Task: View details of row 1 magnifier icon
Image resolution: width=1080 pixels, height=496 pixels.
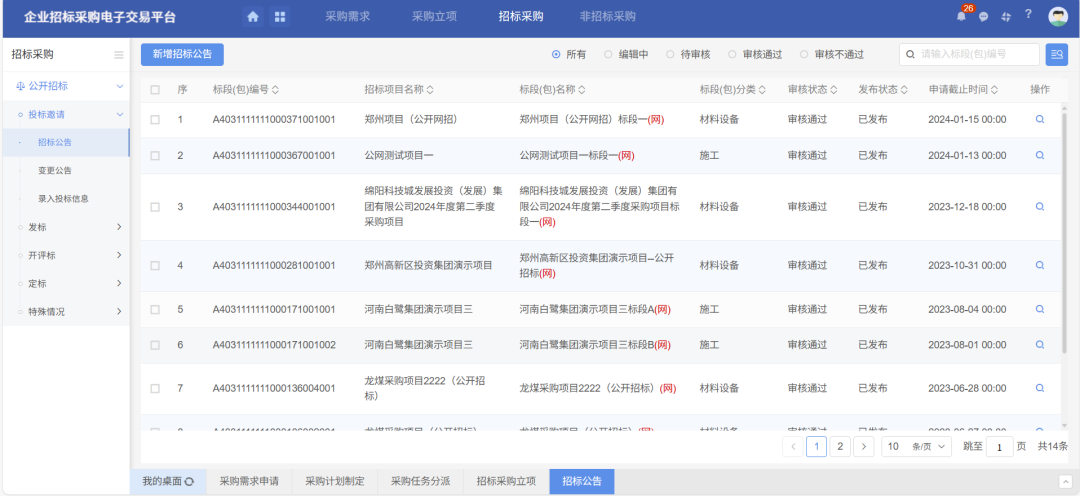Action: click(x=1040, y=119)
